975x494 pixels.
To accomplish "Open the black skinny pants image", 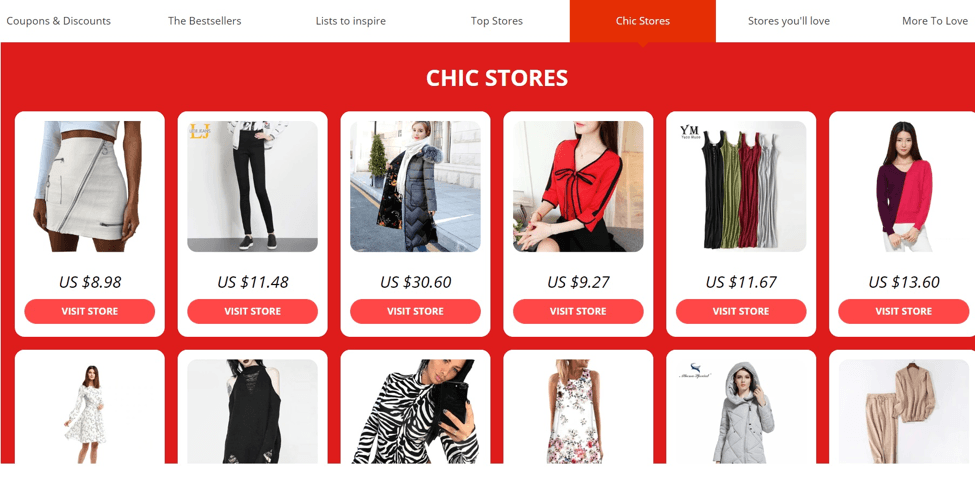I will [x=252, y=186].
